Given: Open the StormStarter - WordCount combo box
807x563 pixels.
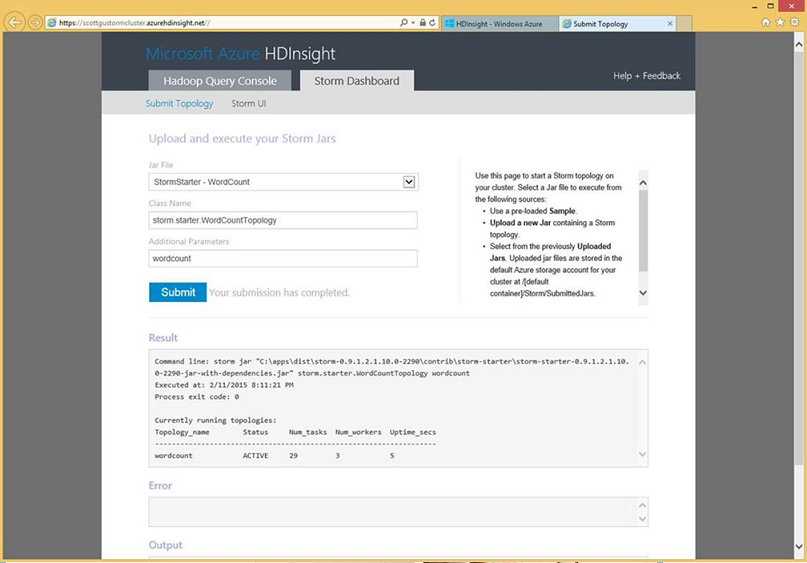Looking at the screenshot, I should 283,182.
